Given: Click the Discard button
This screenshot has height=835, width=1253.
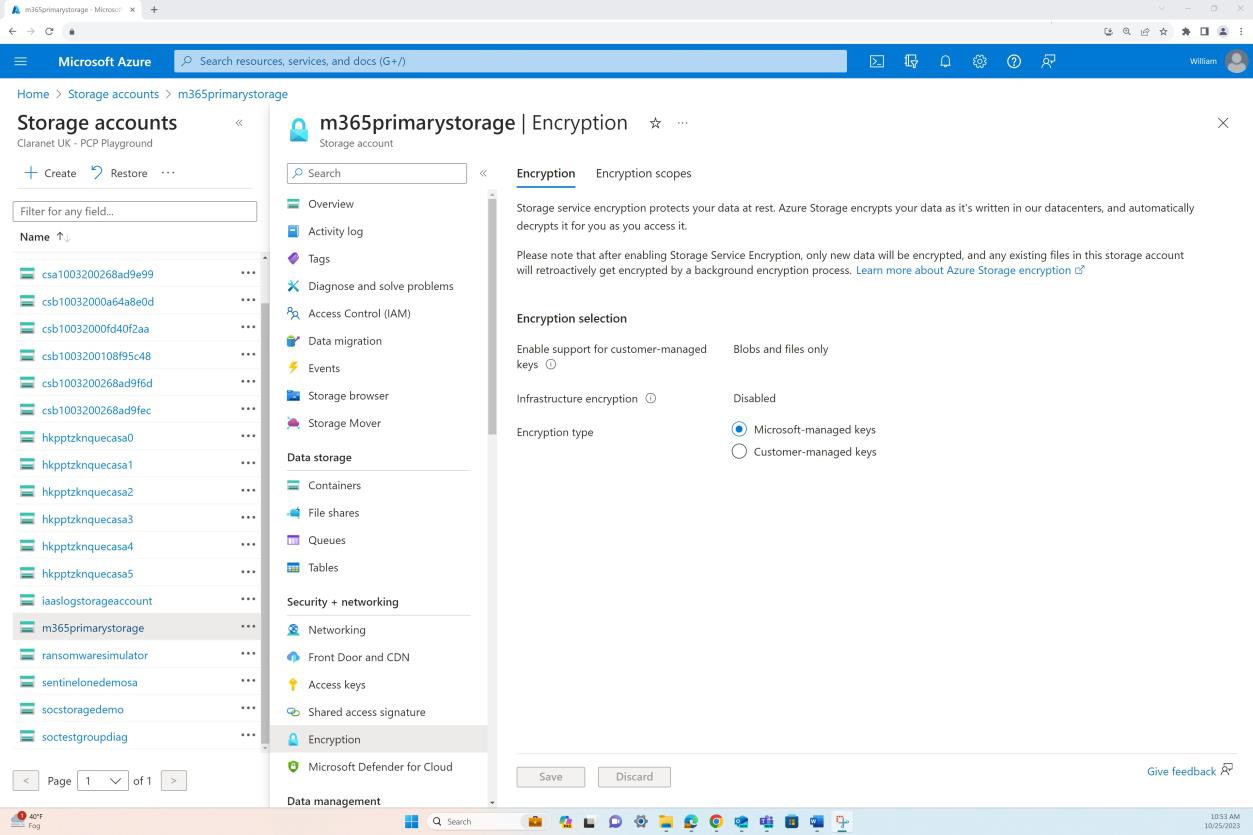Looking at the screenshot, I should 634,776.
